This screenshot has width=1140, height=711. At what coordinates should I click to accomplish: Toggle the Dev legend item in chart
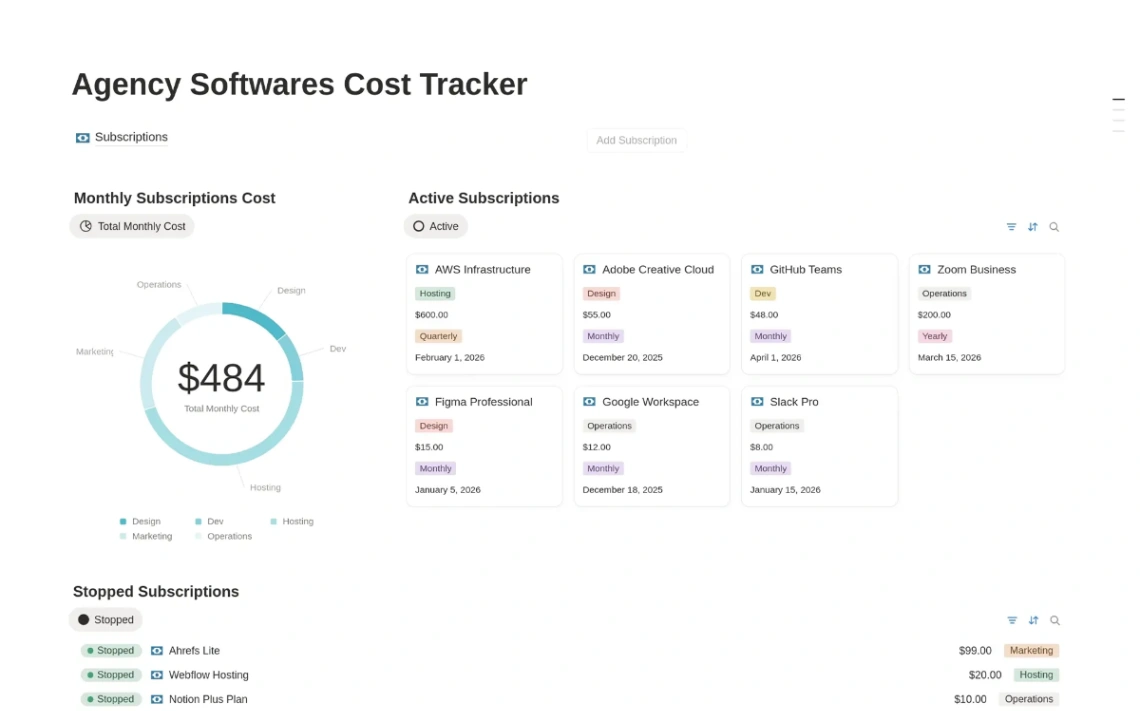pos(209,521)
